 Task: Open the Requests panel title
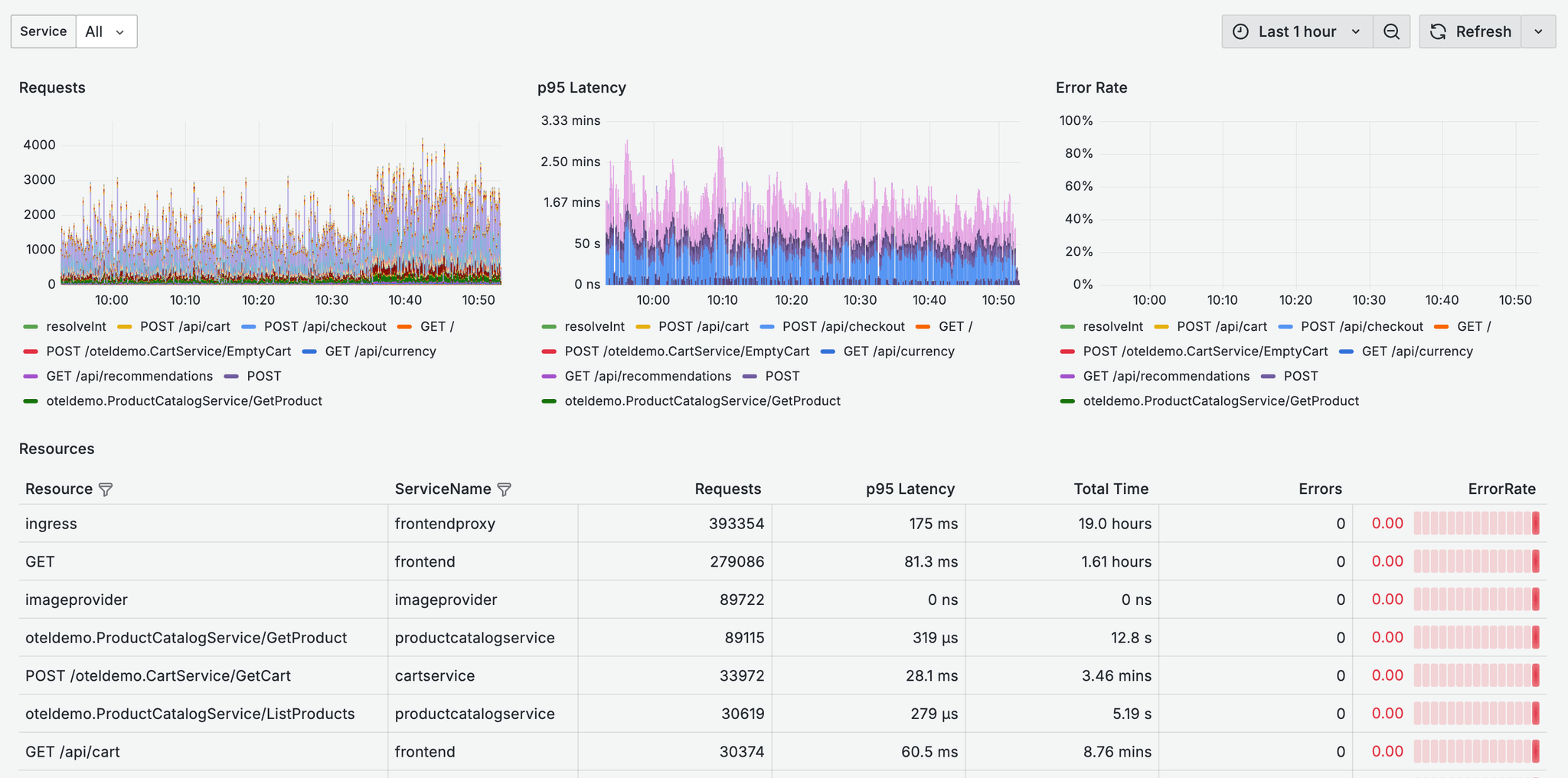[x=52, y=87]
